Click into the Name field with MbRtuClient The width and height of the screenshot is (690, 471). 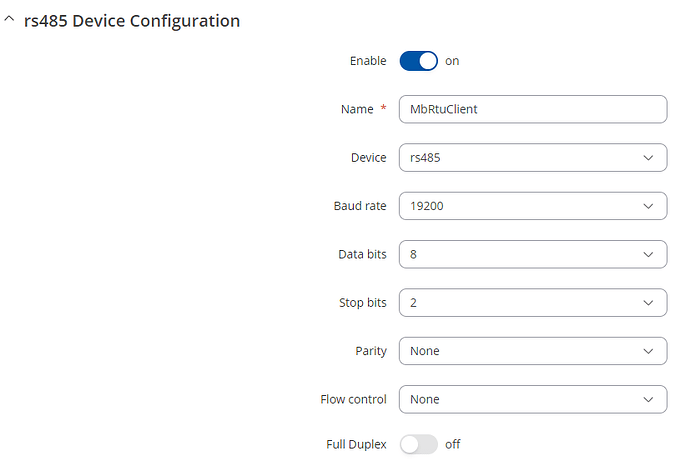coord(533,109)
